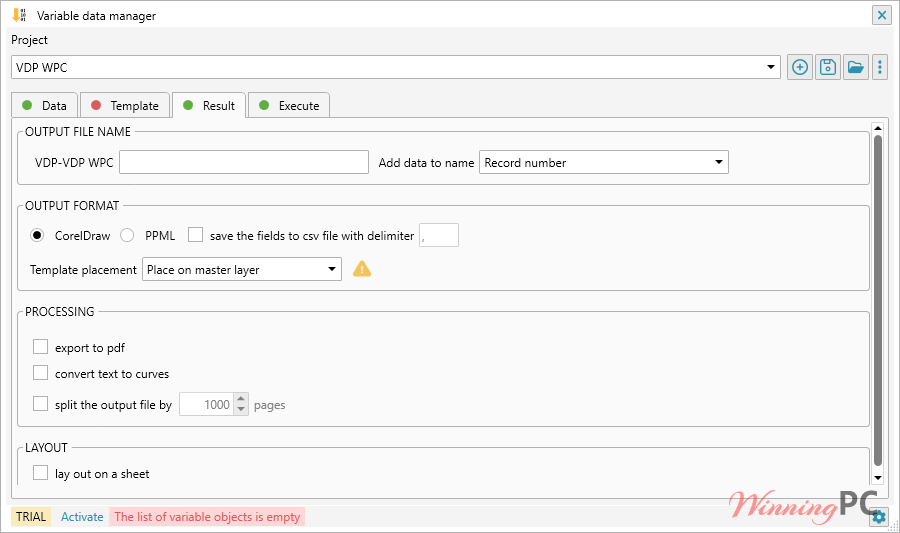Click the vertical scrollbar thumb

878,301
